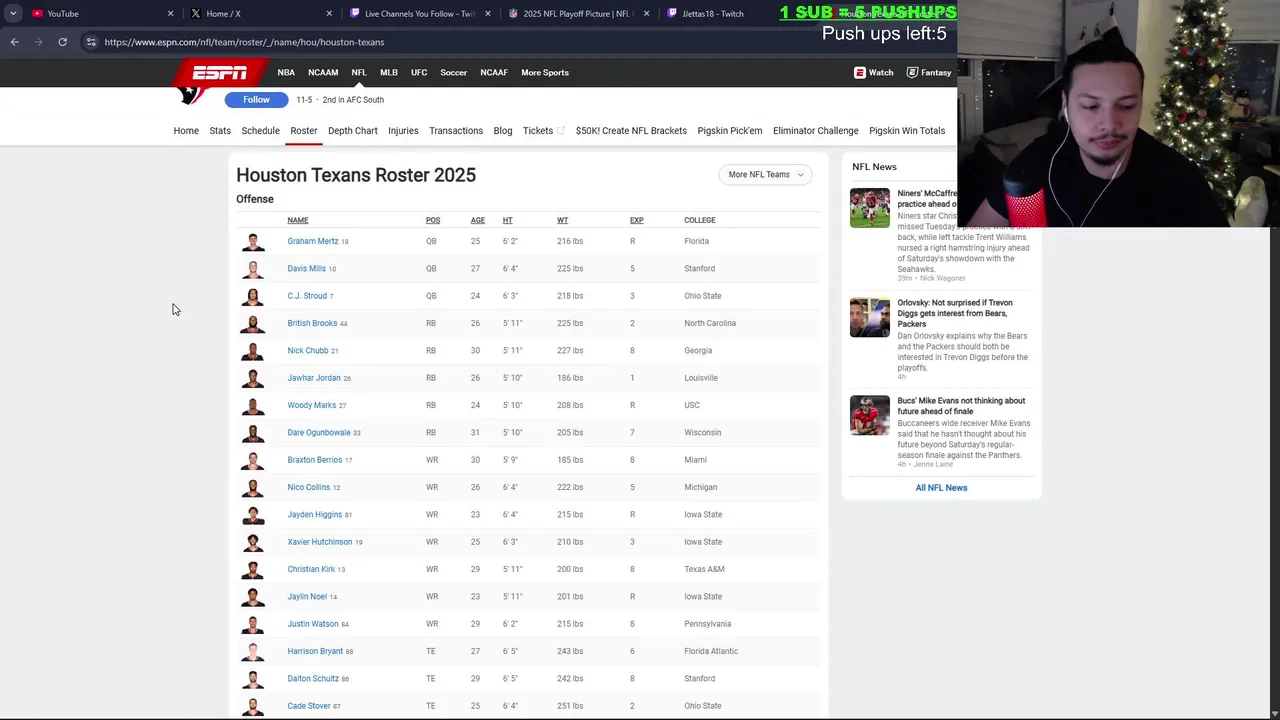Screen dimensions: 1280x720
Task: Open the Transactions tab
Action: point(456,130)
